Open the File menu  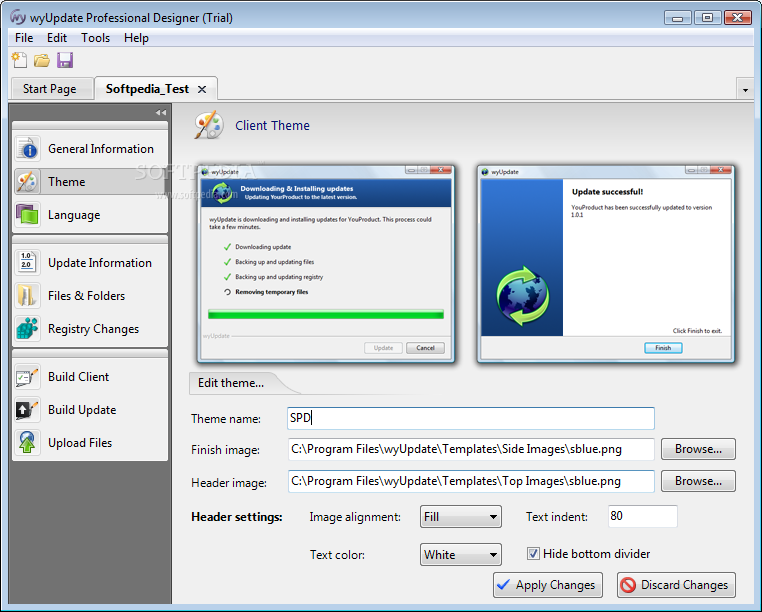tap(24, 38)
